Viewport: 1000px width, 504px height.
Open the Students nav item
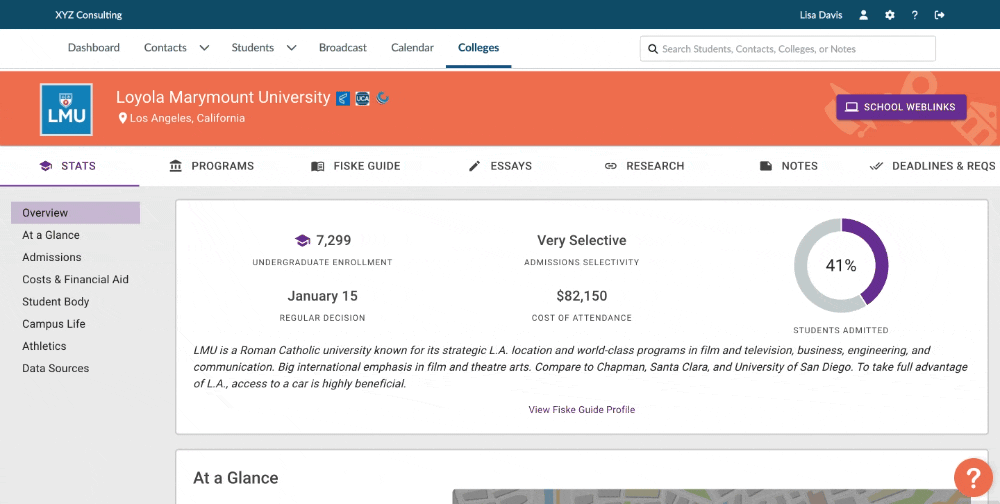pyautogui.click(x=253, y=48)
